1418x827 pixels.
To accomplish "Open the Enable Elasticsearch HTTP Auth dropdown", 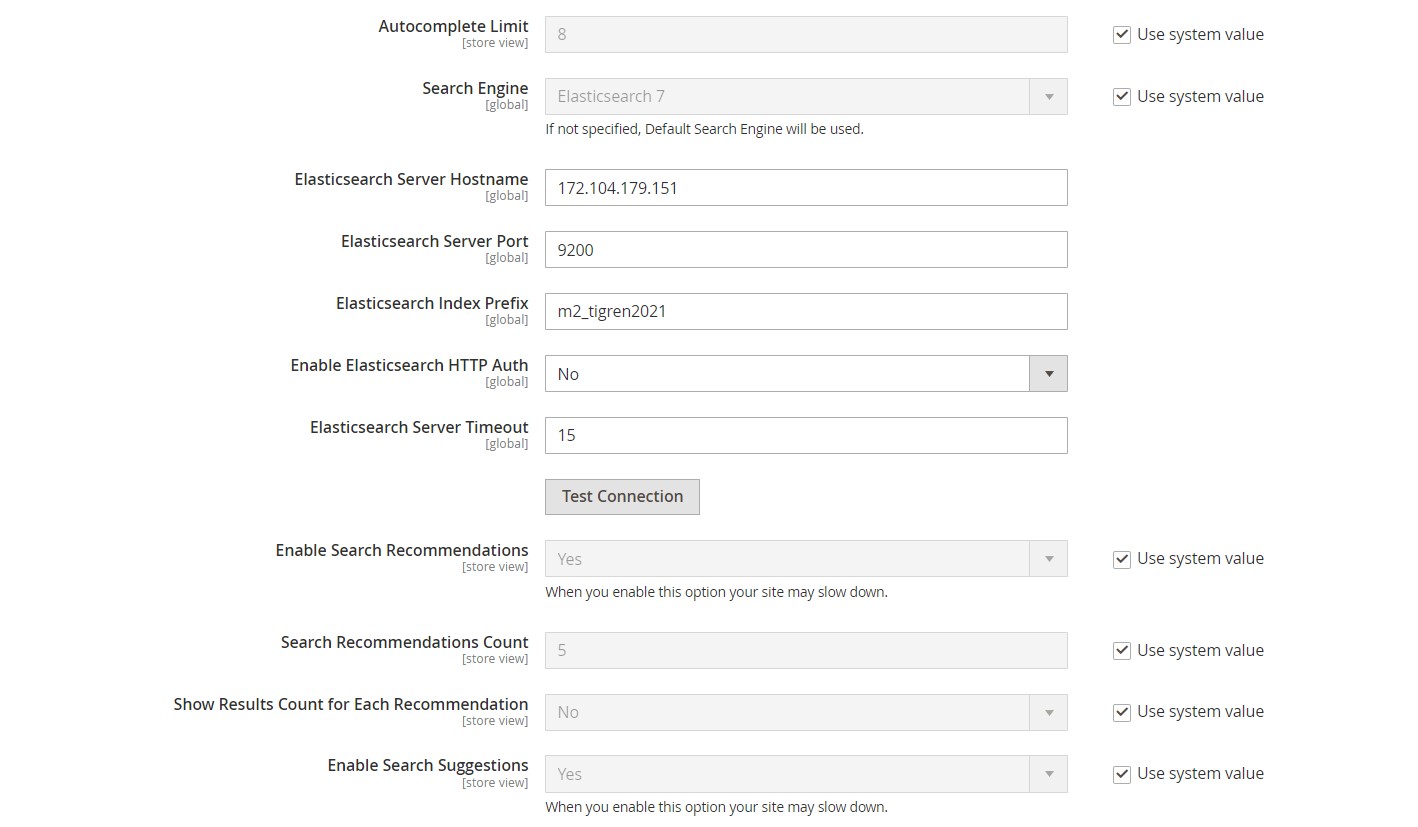I will click(x=805, y=374).
